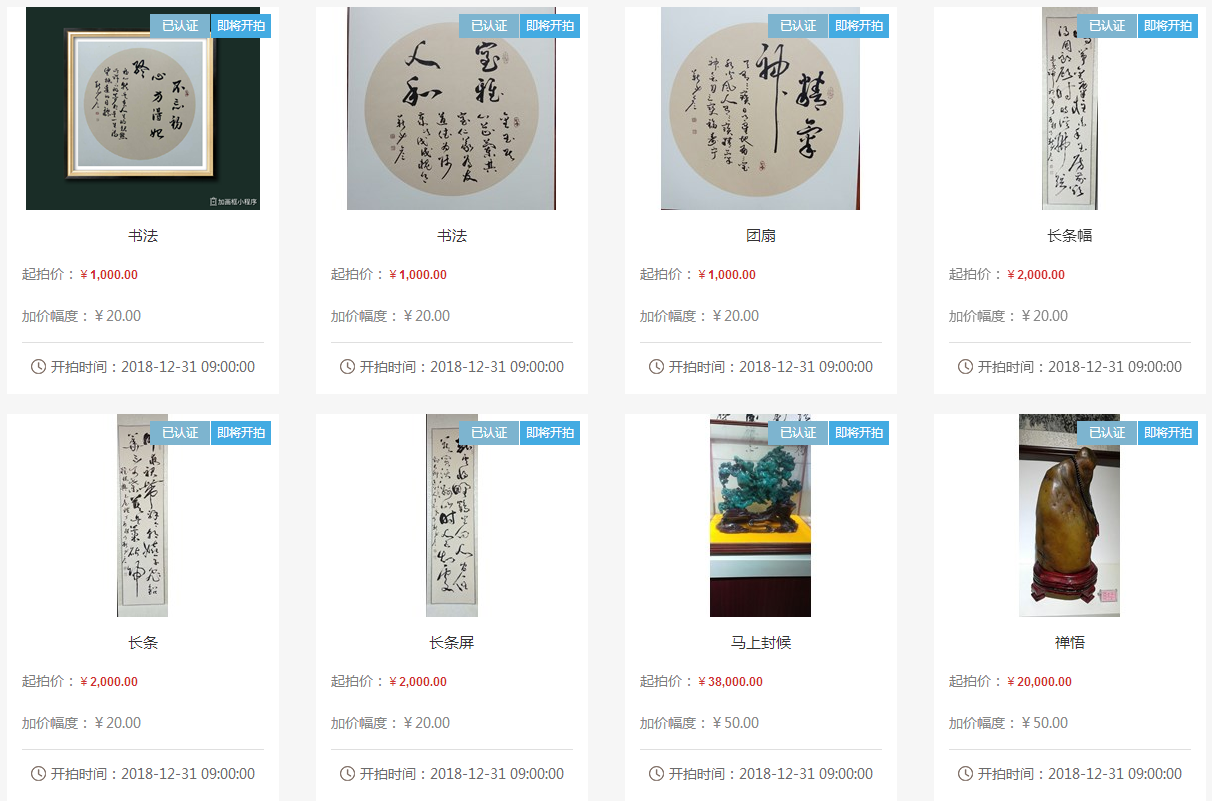Click clock icon under 长条屏 listing
The width and height of the screenshot is (1212, 801).
click(348, 773)
